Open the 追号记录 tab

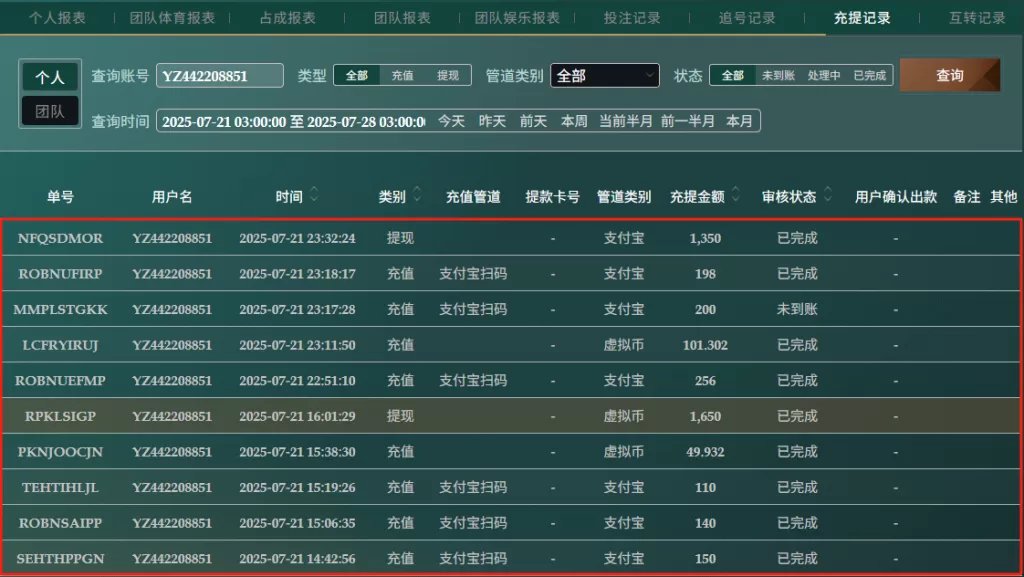[747, 18]
